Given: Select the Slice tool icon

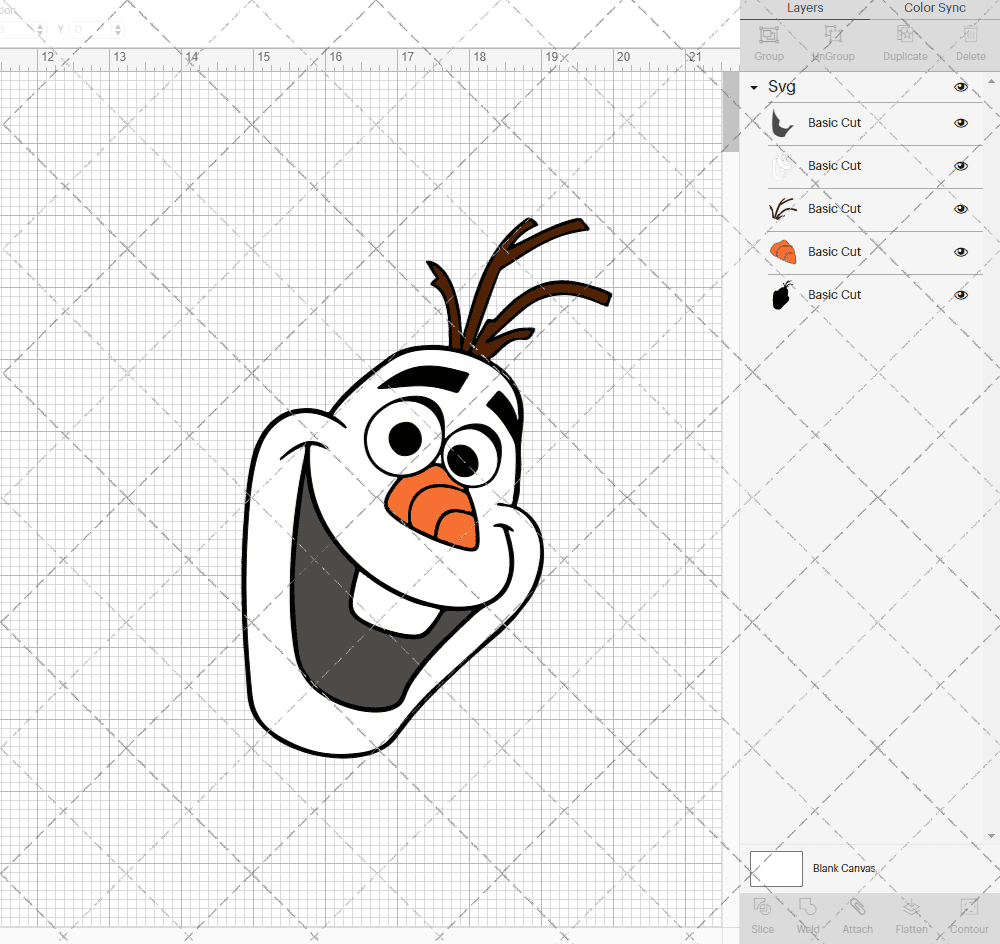Looking at the screenshot, I should click(x=762, y=906).
